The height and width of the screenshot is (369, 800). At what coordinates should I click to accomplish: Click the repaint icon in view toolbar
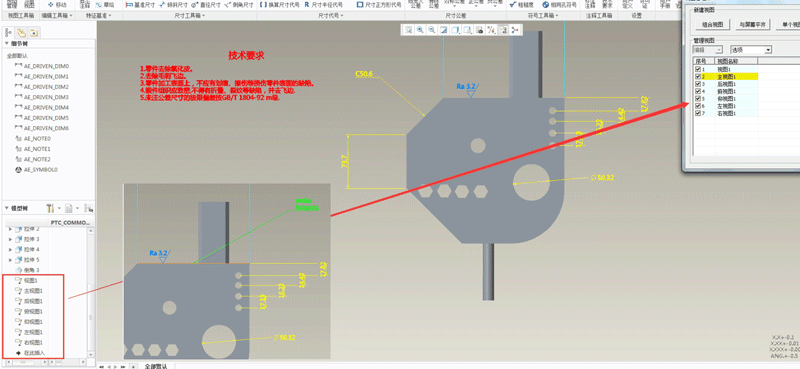point(443,30)
